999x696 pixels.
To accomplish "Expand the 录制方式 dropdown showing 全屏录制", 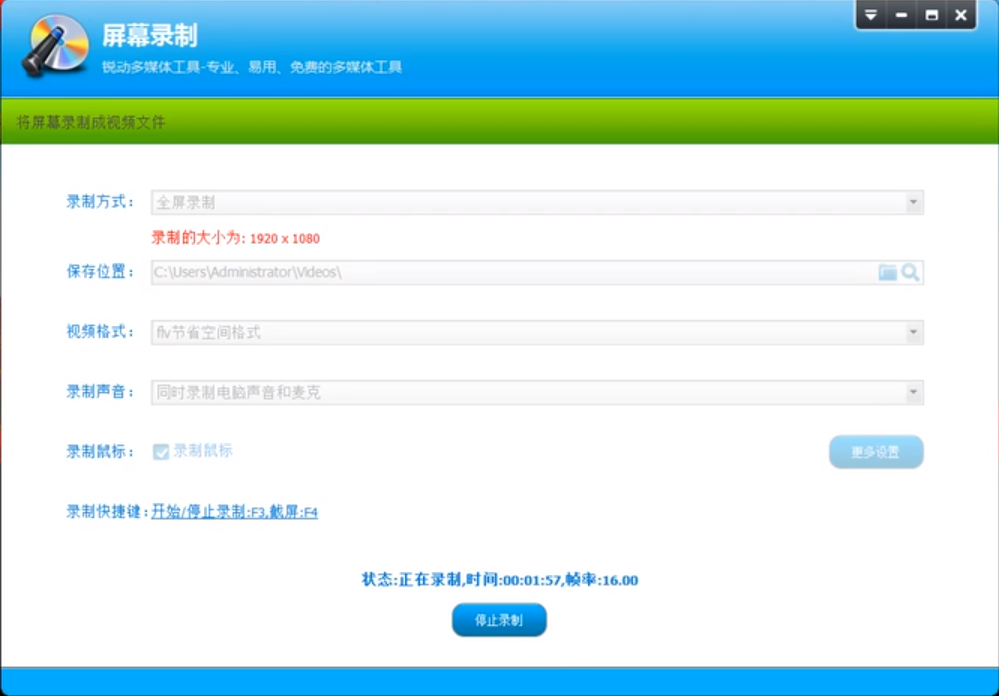I will pos(912,203).
